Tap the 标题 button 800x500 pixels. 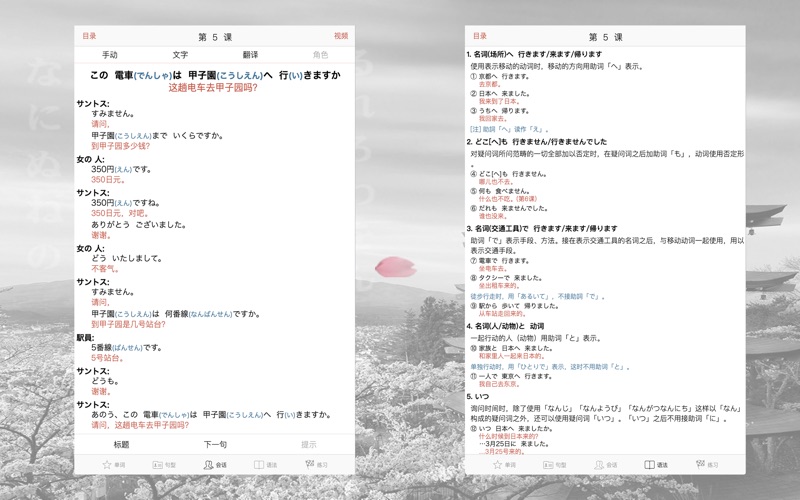[121, 444]
